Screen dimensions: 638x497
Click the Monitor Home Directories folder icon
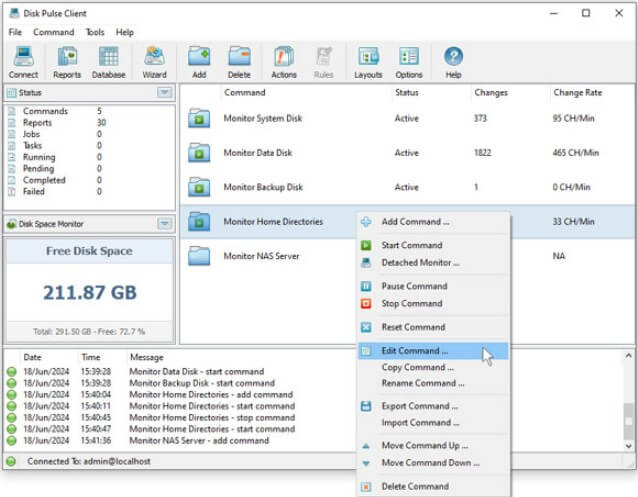(199, 221)
